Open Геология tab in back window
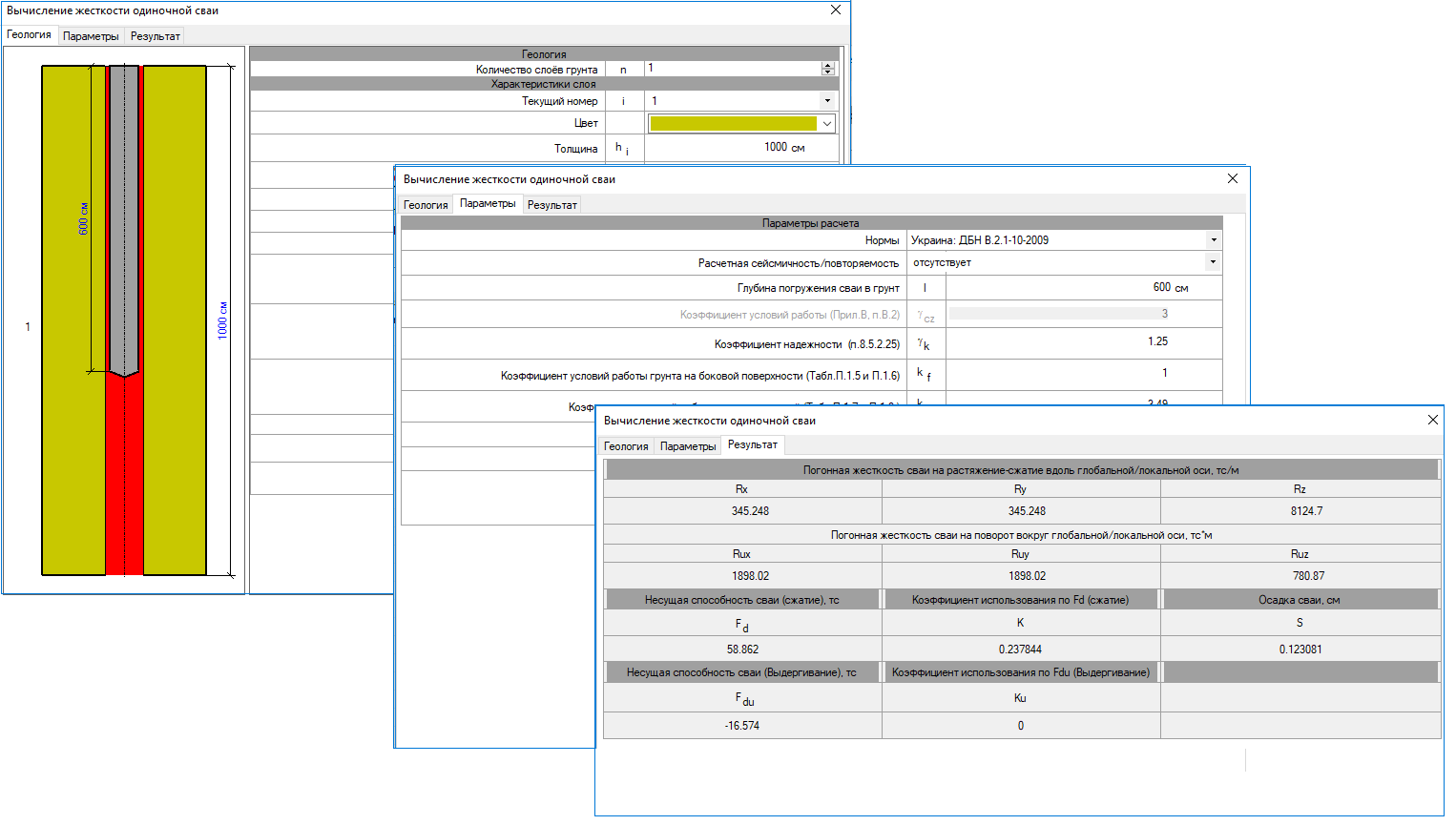This screenshot has width=1456, height=825. [30, 35]
